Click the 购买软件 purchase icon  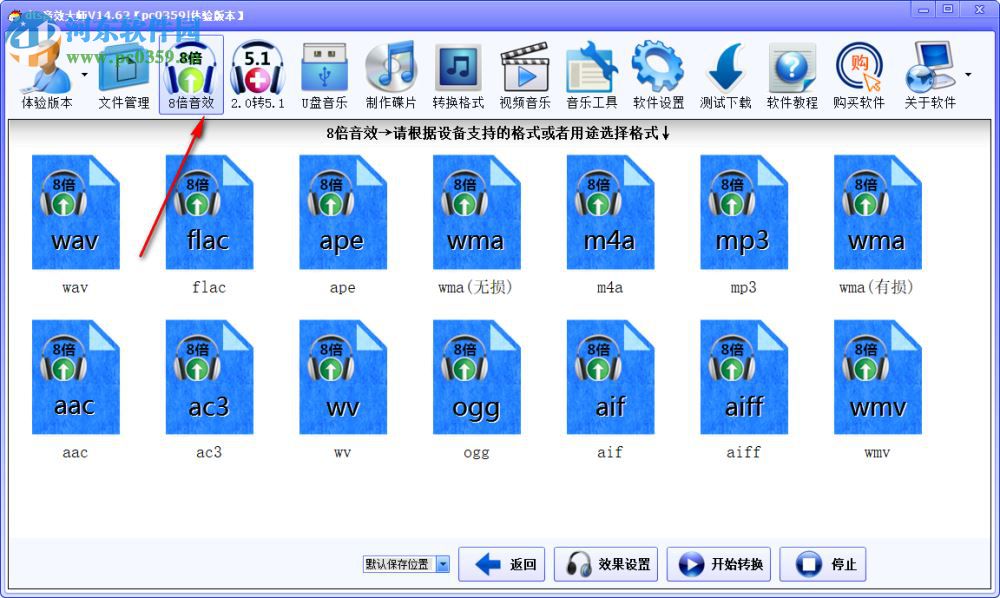[858, 72]
